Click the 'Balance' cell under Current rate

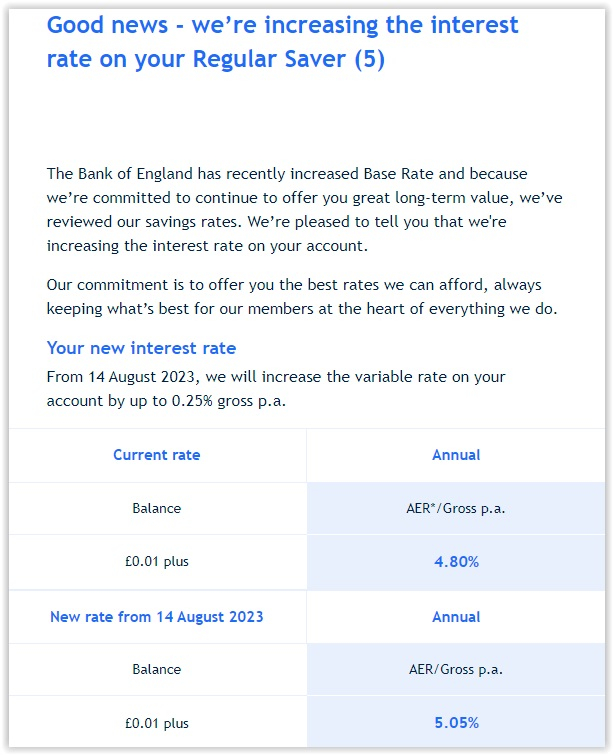[157, 508]
